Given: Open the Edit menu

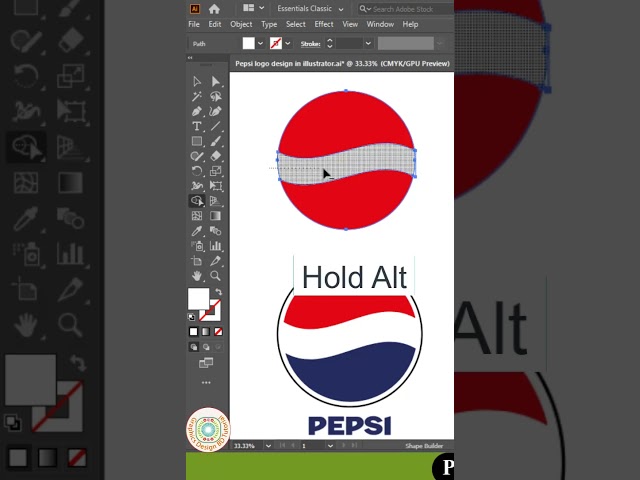Looking at the screenshot, I should point(215,24).
